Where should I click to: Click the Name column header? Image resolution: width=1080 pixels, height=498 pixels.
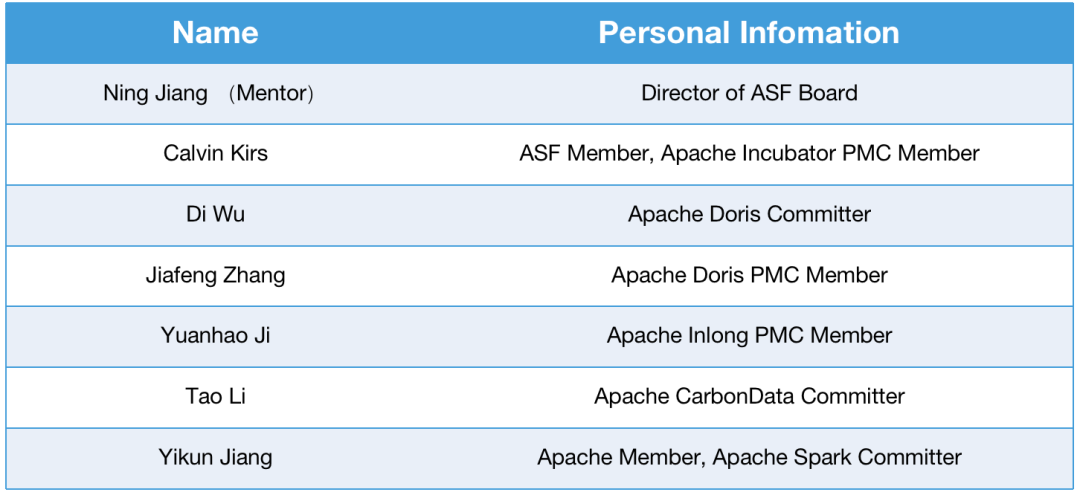tap(215, 33)
